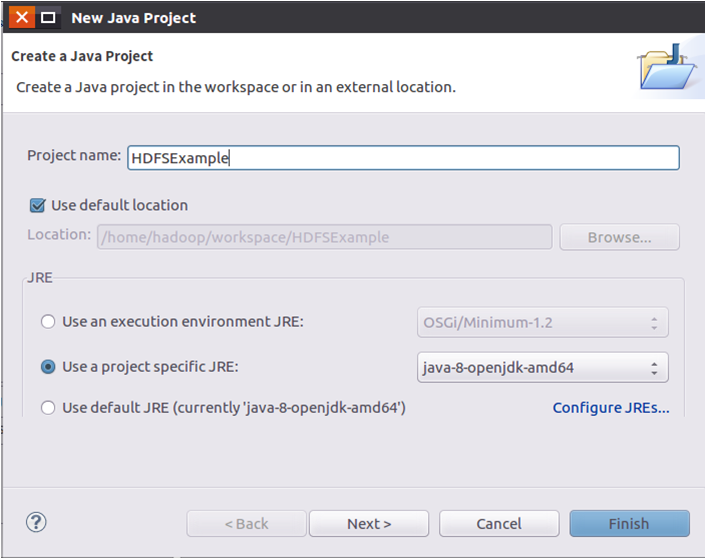Uncheck Use default location checkbox

click(x=38, y=205)
